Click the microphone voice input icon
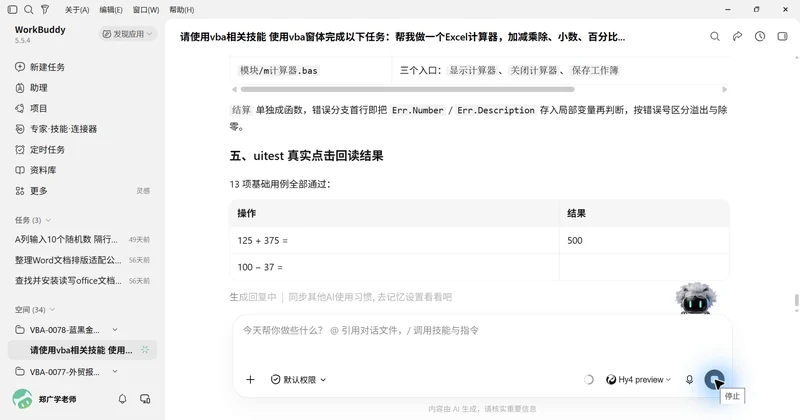The width and height of the screenshot is (800, 420). pyautogui.click(x=689, y=380)
